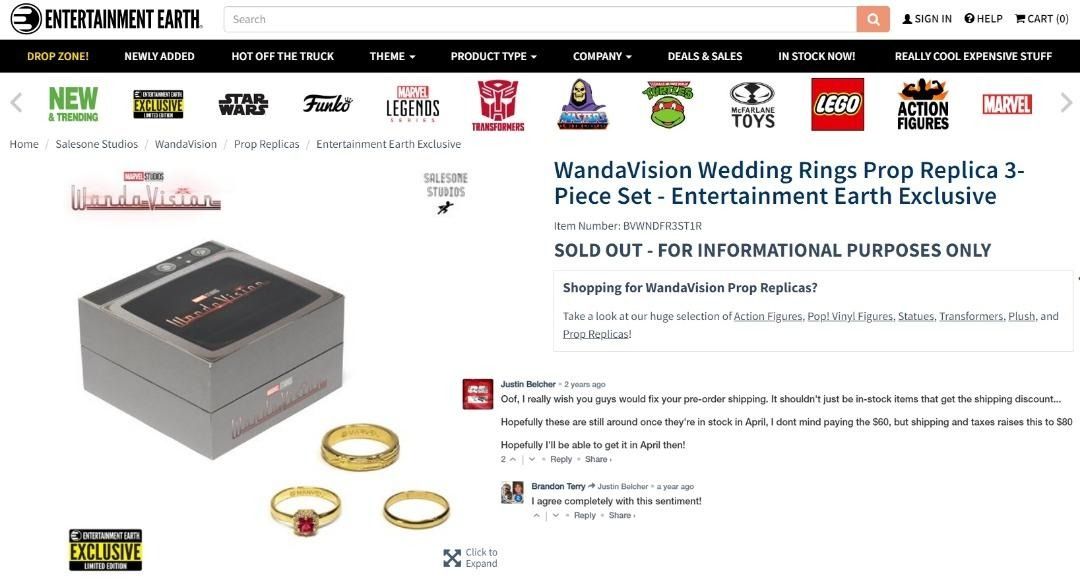Expand the Product Type dropdown
This screenshot has width=1080, height=579.
click(x=493, y=56)
